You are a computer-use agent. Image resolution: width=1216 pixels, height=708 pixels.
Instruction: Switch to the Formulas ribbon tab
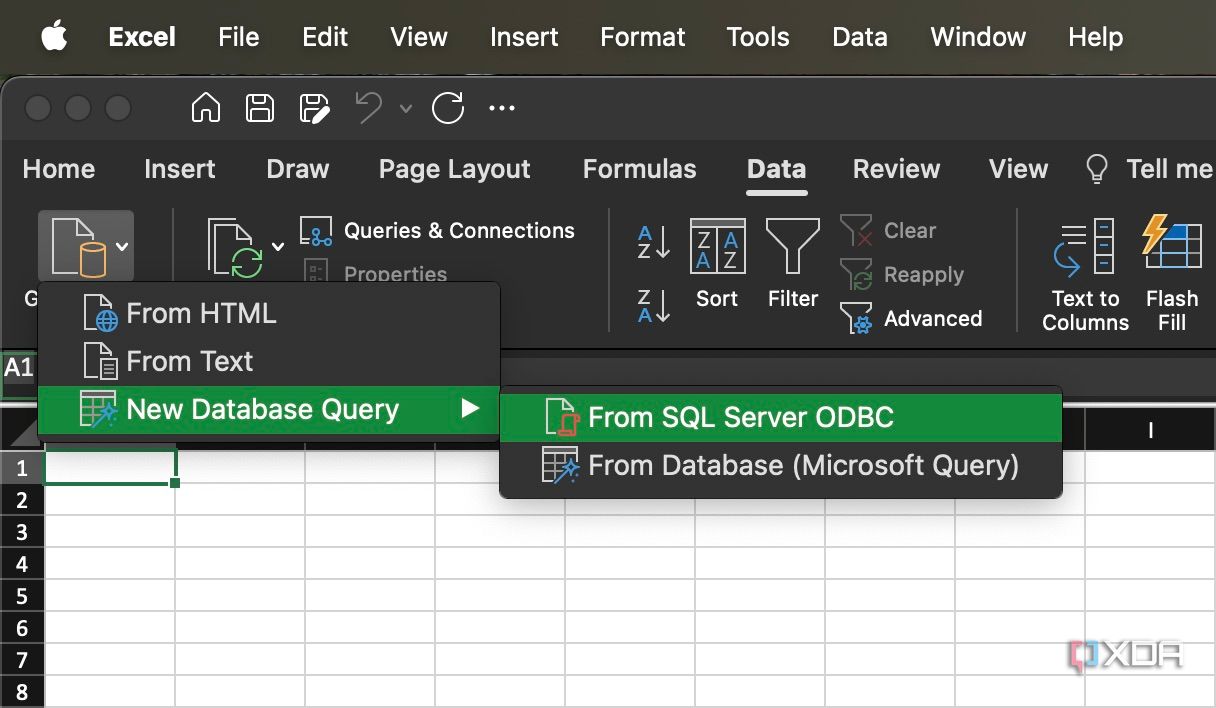pyautogui.click(x=639, y=169)
